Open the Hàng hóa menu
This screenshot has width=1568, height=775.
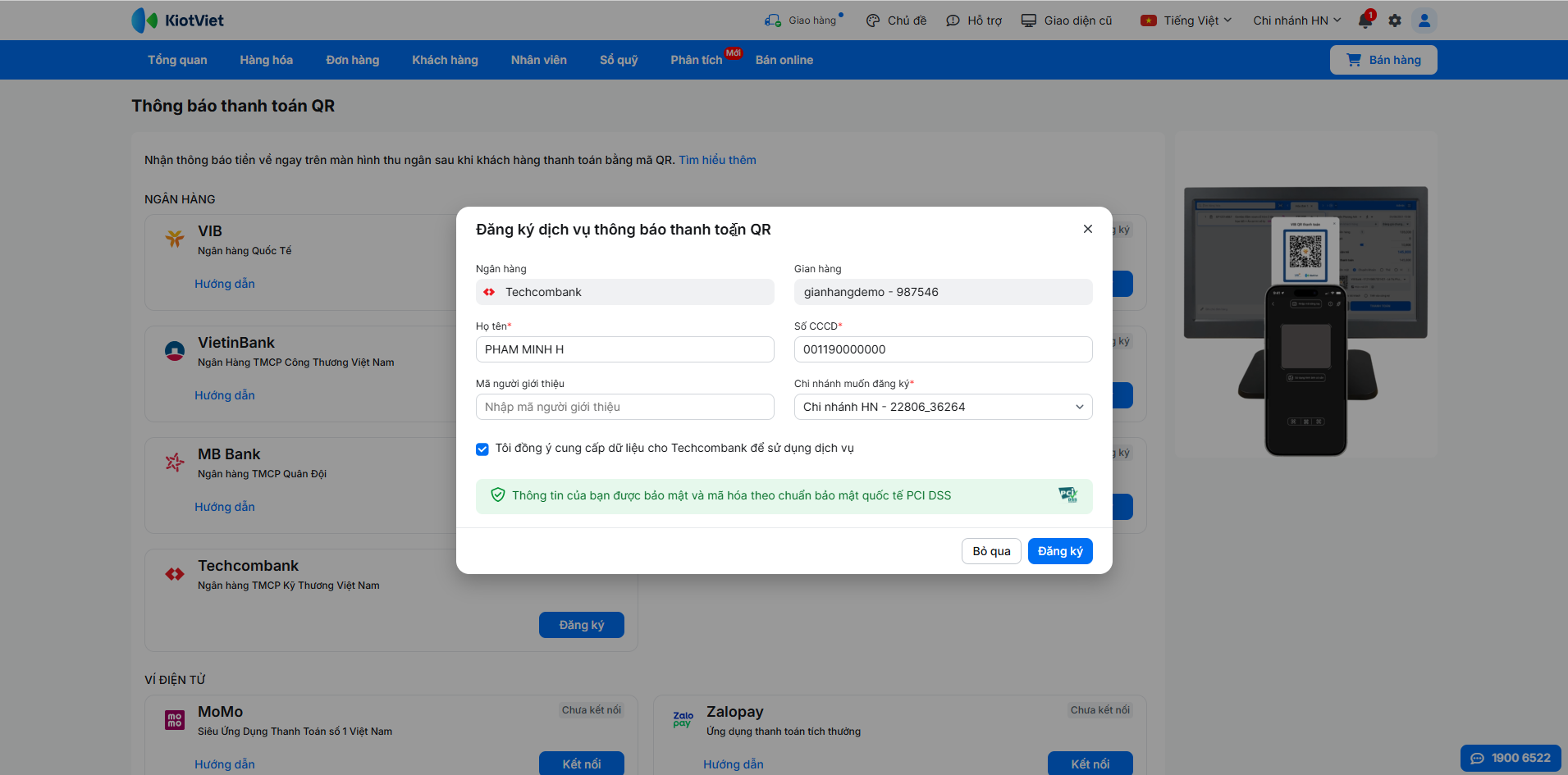(x=266, y=60)
